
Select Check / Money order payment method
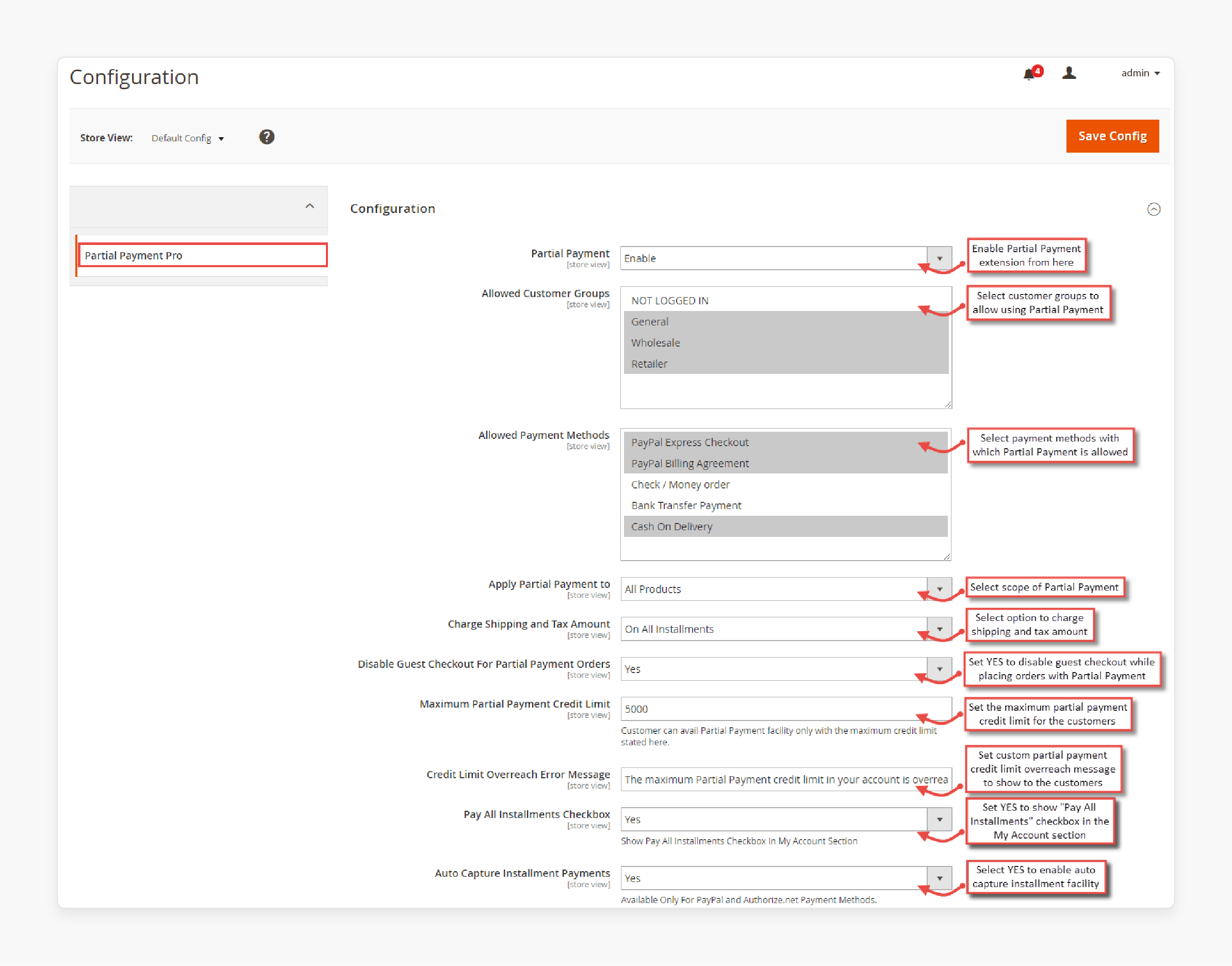(x=785, y=485)
